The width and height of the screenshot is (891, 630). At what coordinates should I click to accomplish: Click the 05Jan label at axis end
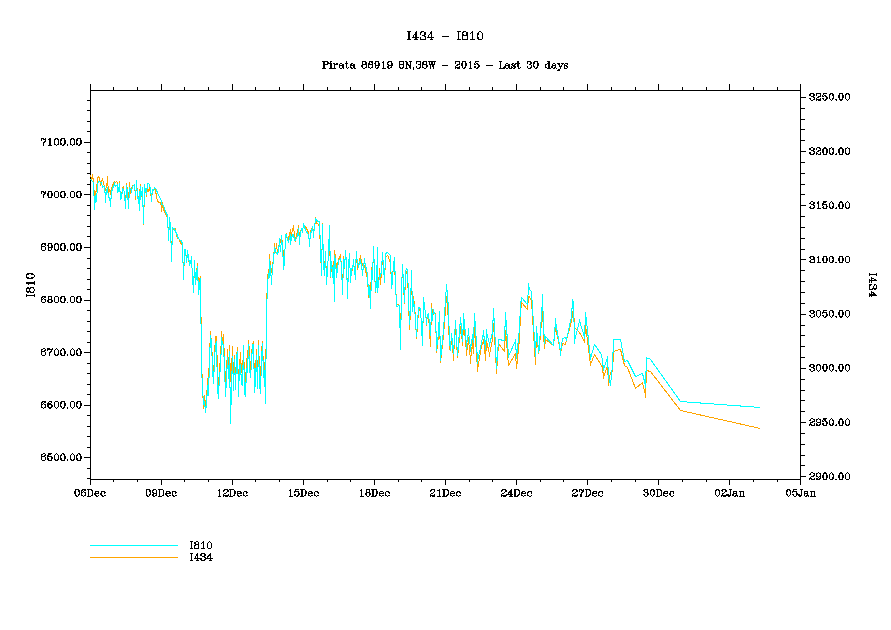pos(800,493)
